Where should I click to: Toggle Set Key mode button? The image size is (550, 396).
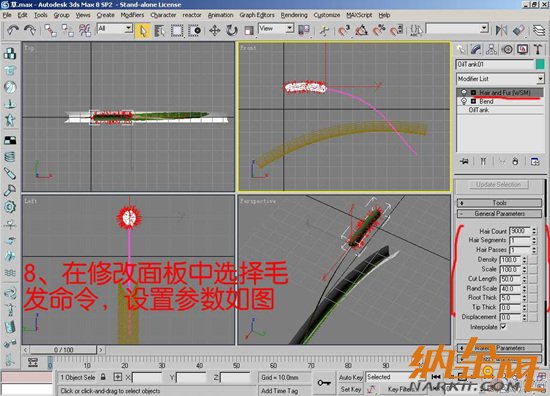click(x=350, y=389)
